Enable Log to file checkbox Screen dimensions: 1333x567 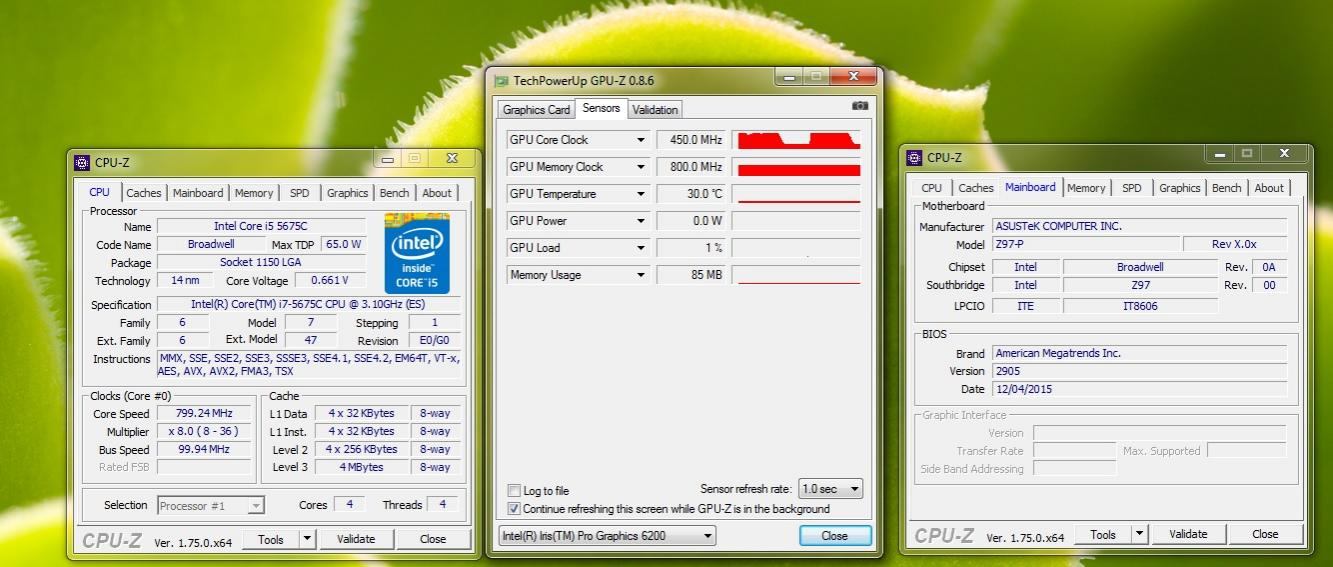(514, 491)
